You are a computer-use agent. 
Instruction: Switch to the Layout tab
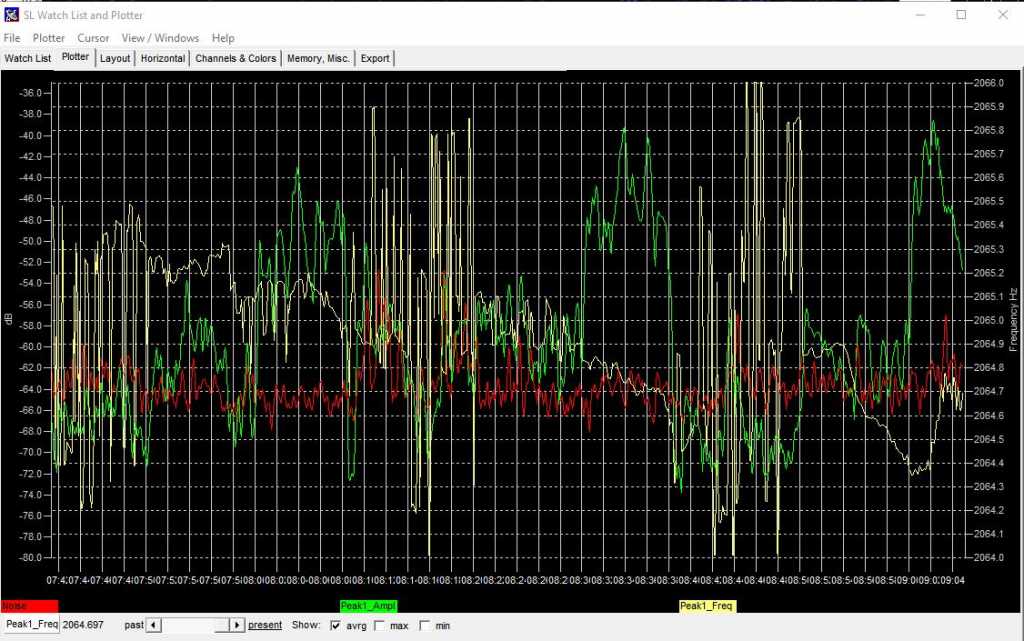[x=115, y=58]
